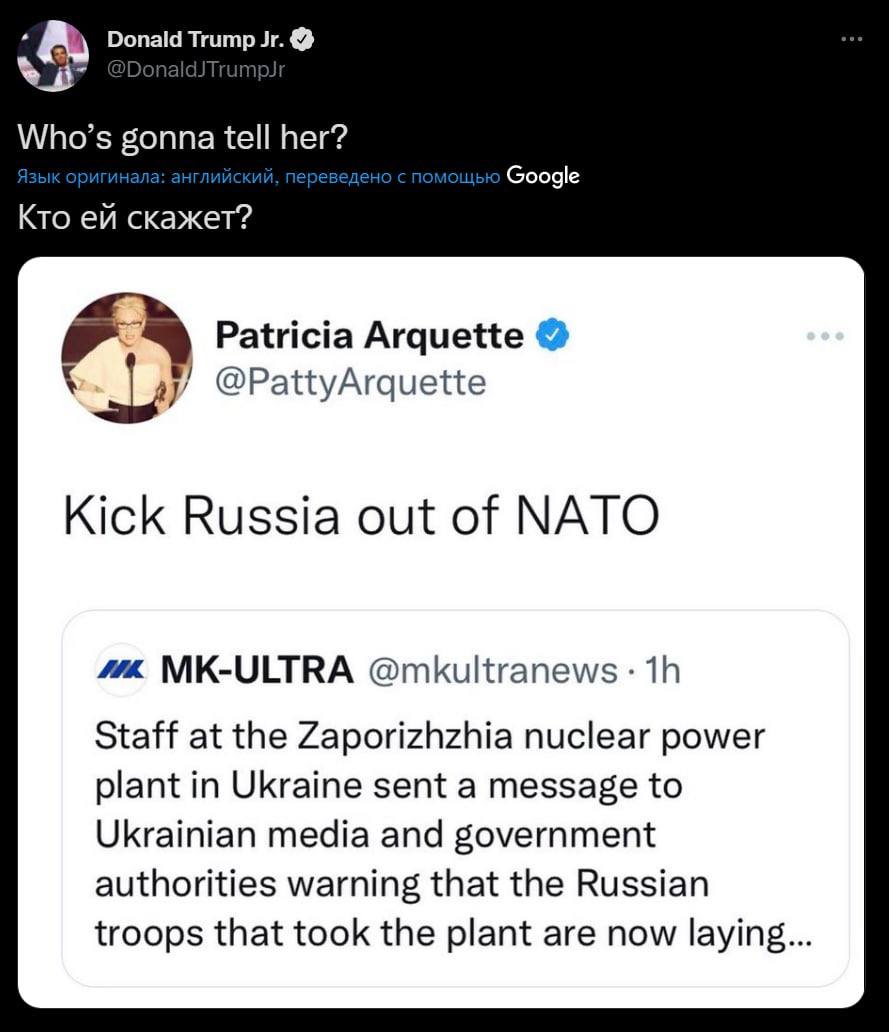Click the translated text "Кто ей скажет?"
The height and width of the screenshot is (1032, 889).
(x=135, y=217)
